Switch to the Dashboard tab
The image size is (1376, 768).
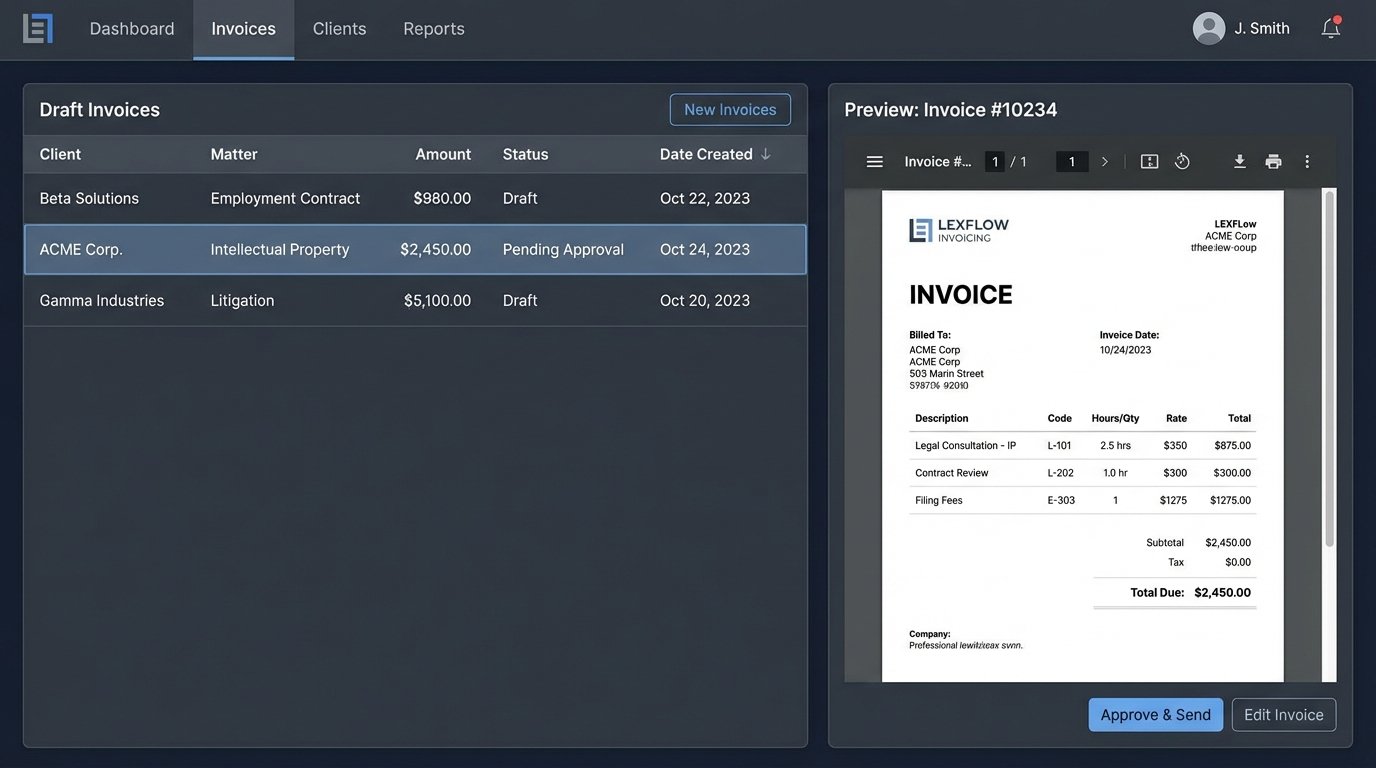(x=131, y=27)
